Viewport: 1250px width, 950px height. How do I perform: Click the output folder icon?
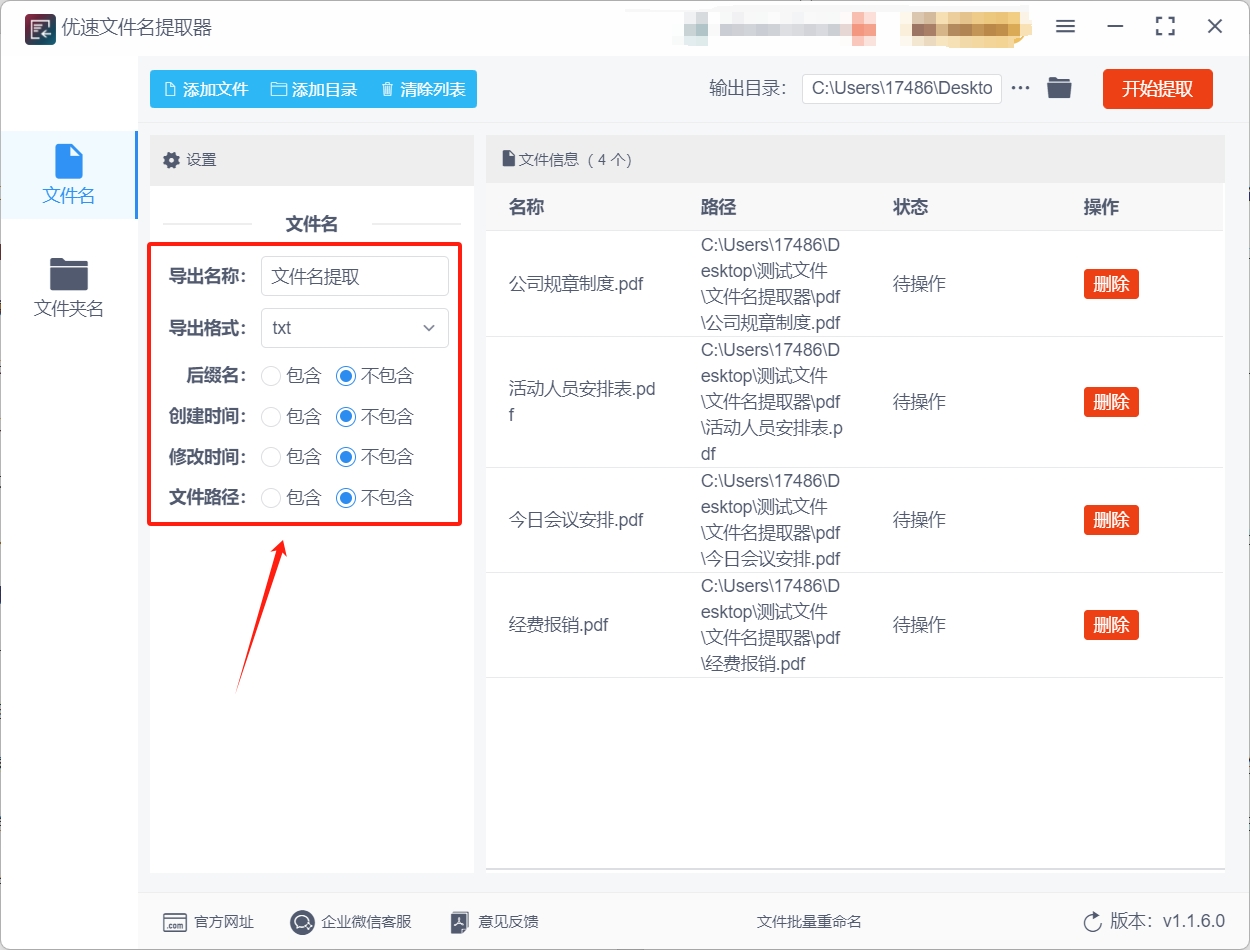point(1059,88)
